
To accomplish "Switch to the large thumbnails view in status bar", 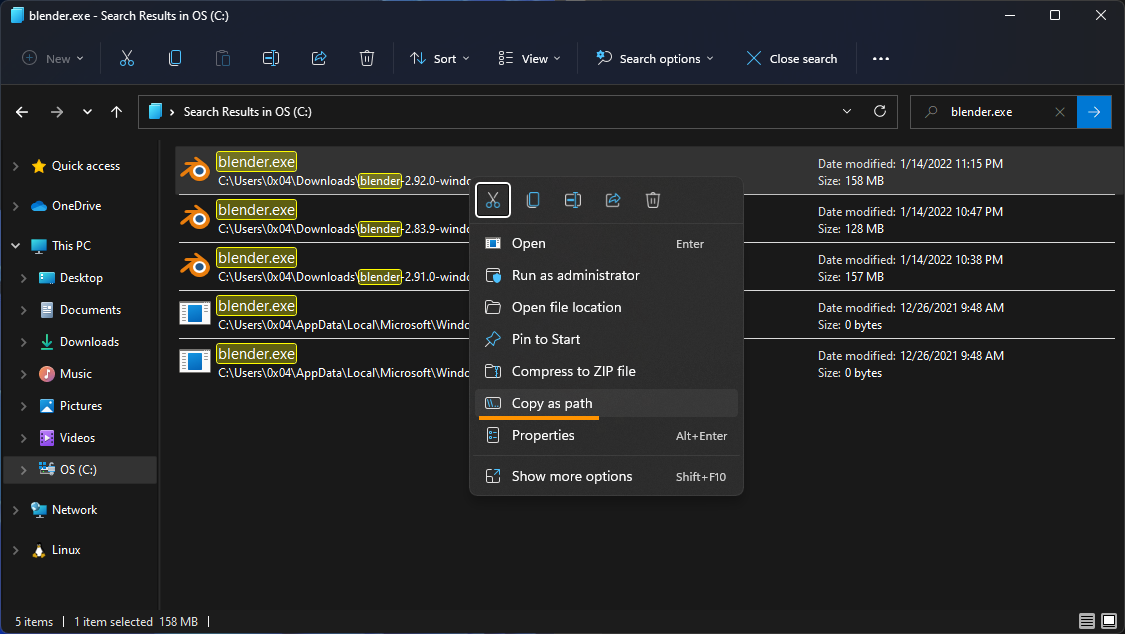I will tap(1109, 621).
